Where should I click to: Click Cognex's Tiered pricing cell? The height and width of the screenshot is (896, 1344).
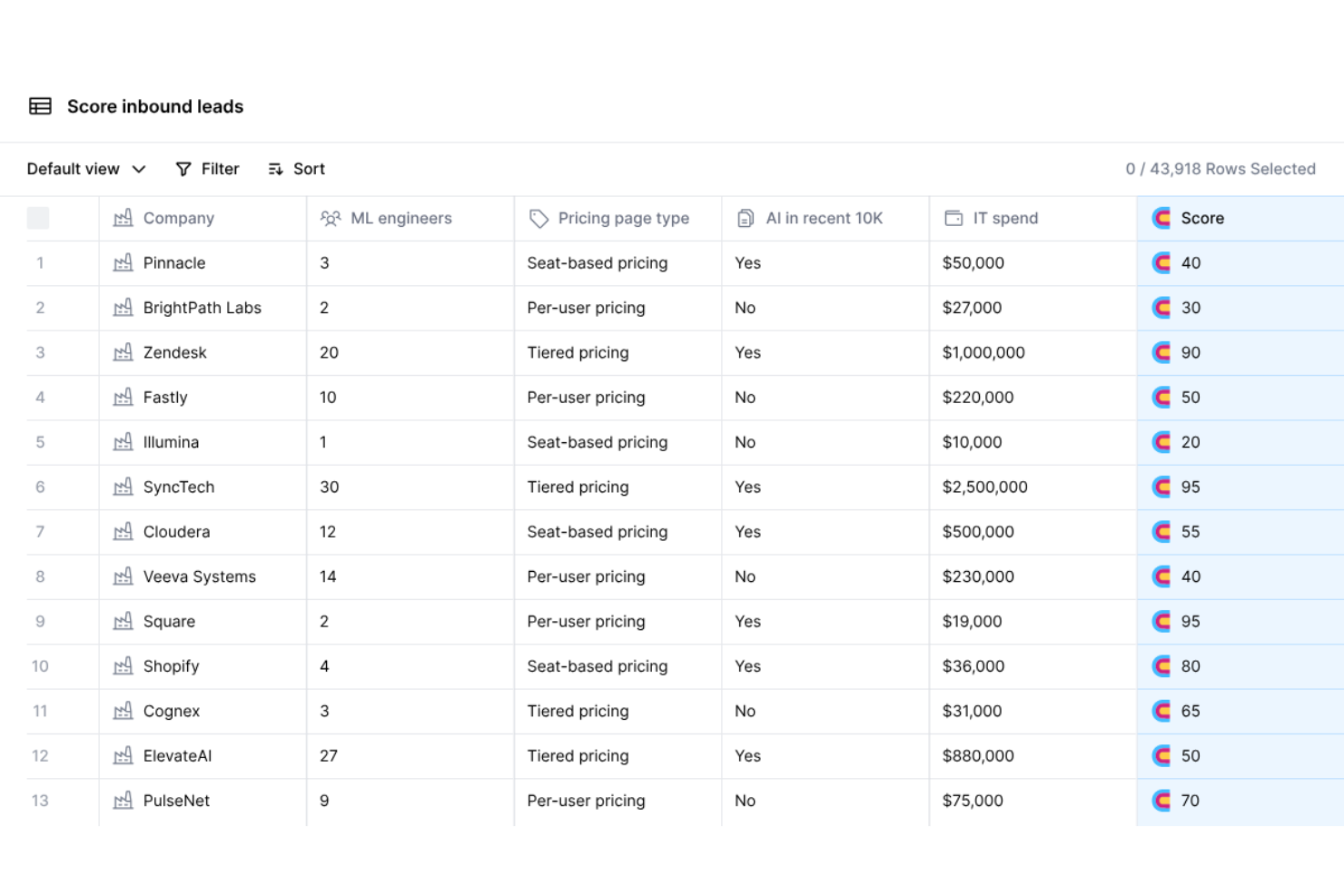618,711
